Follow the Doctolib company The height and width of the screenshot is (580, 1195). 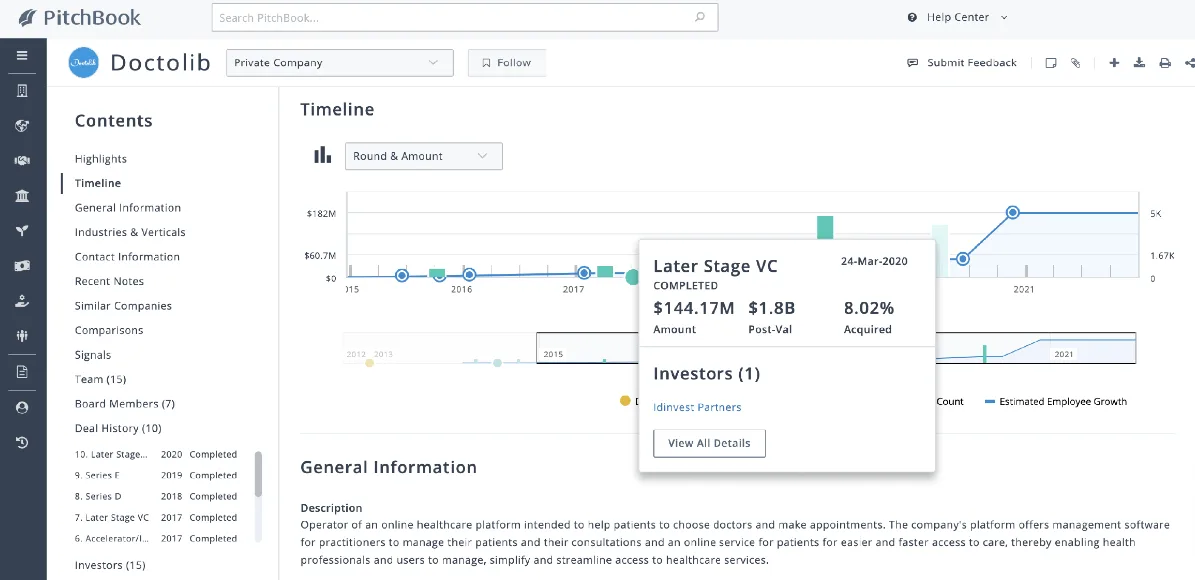pyautogui.click(x=507, y=62)
